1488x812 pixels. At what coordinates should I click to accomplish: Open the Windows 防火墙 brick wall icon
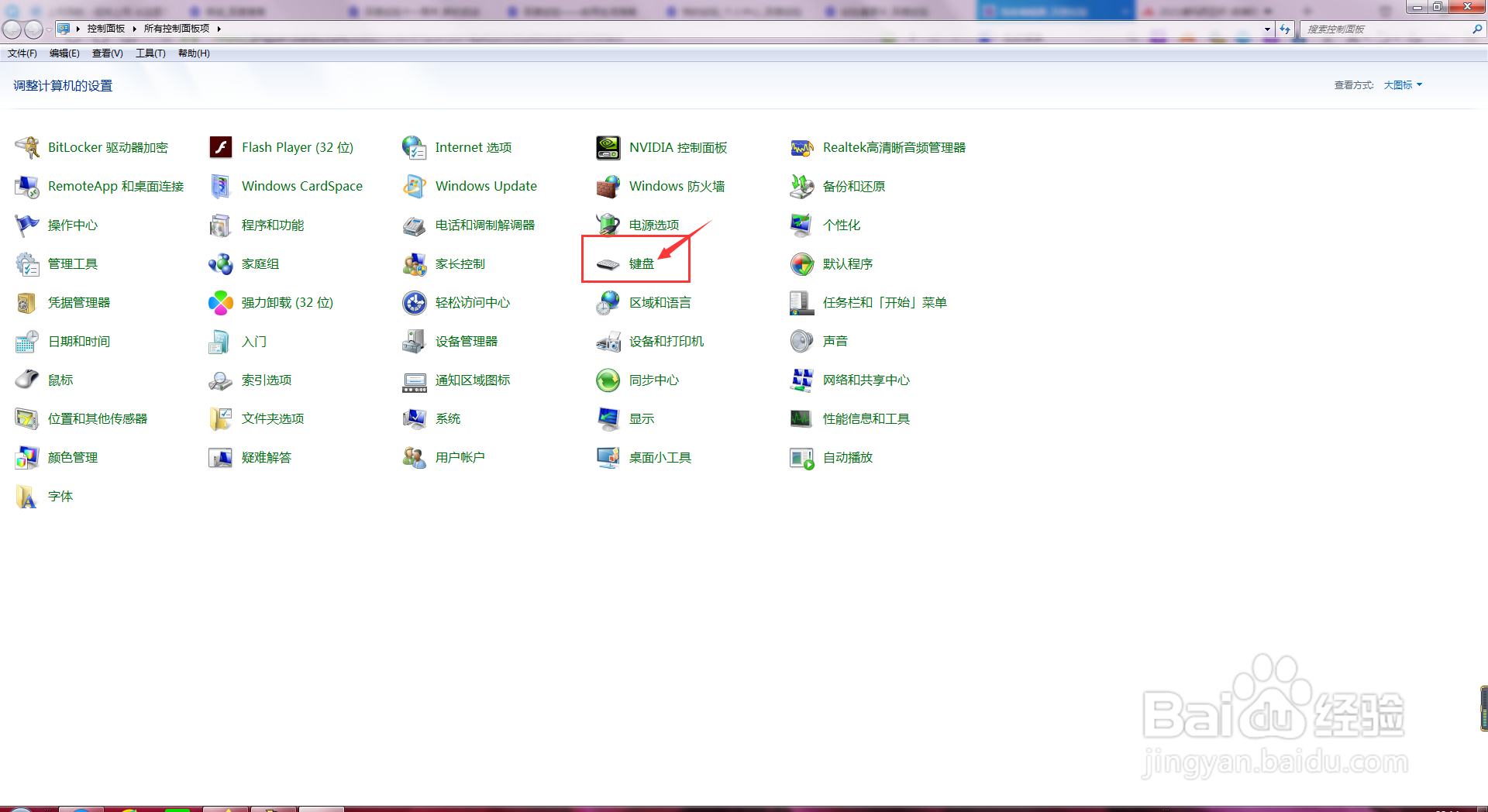tap(608, 186)
